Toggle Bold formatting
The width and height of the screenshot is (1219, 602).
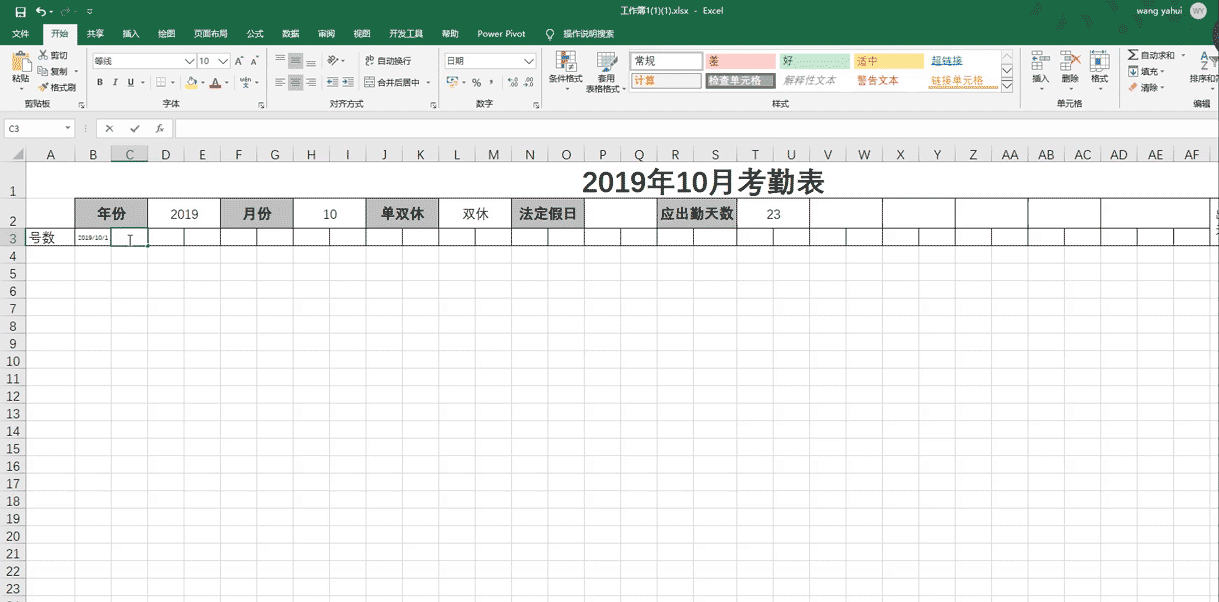click(x=101, y=82)
